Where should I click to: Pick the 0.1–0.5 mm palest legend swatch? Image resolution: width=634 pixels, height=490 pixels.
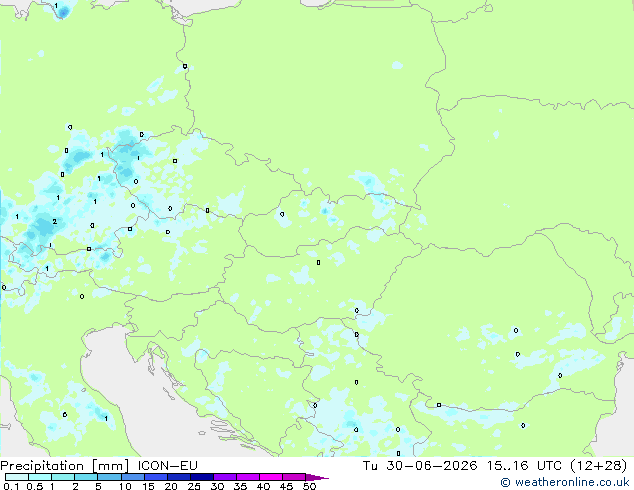pos(17,477)
